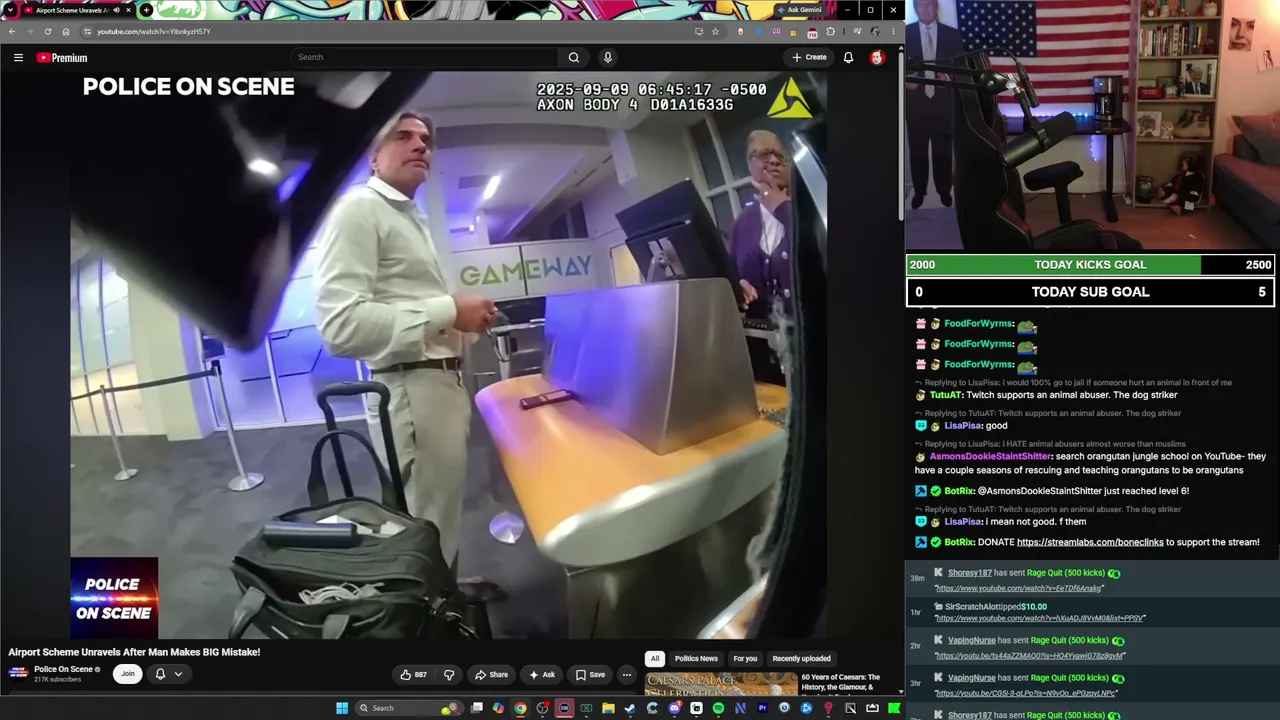Screen dimensions: 1280x720
Task: Open the YouTube account avatar menu
Action: pyautogui.click(x=877, y=57)
